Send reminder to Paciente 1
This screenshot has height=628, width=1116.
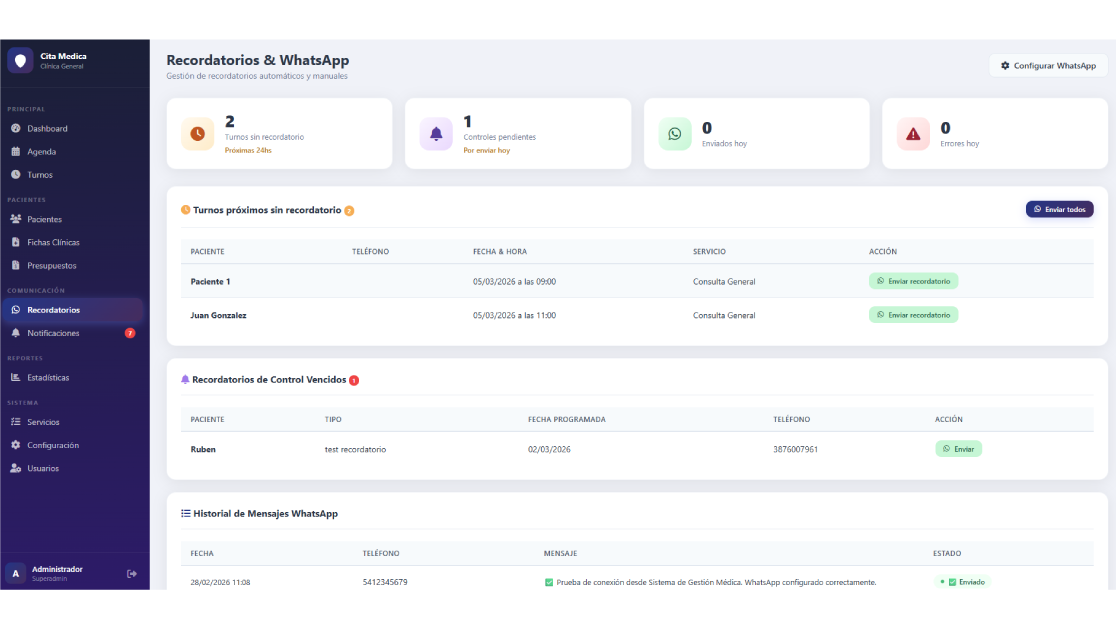(x=913, y=281)
